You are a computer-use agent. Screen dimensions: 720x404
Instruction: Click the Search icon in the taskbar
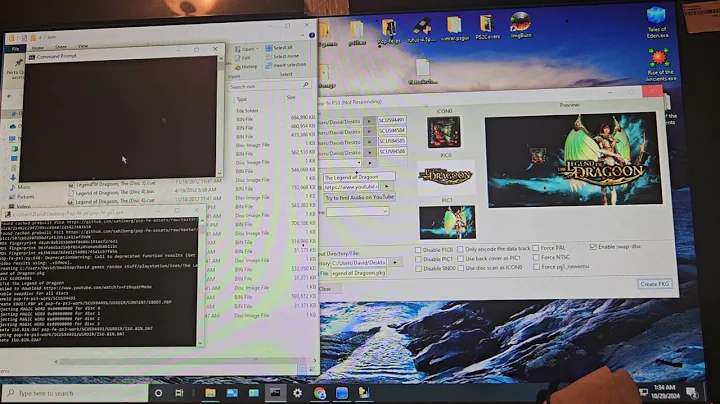11,393
